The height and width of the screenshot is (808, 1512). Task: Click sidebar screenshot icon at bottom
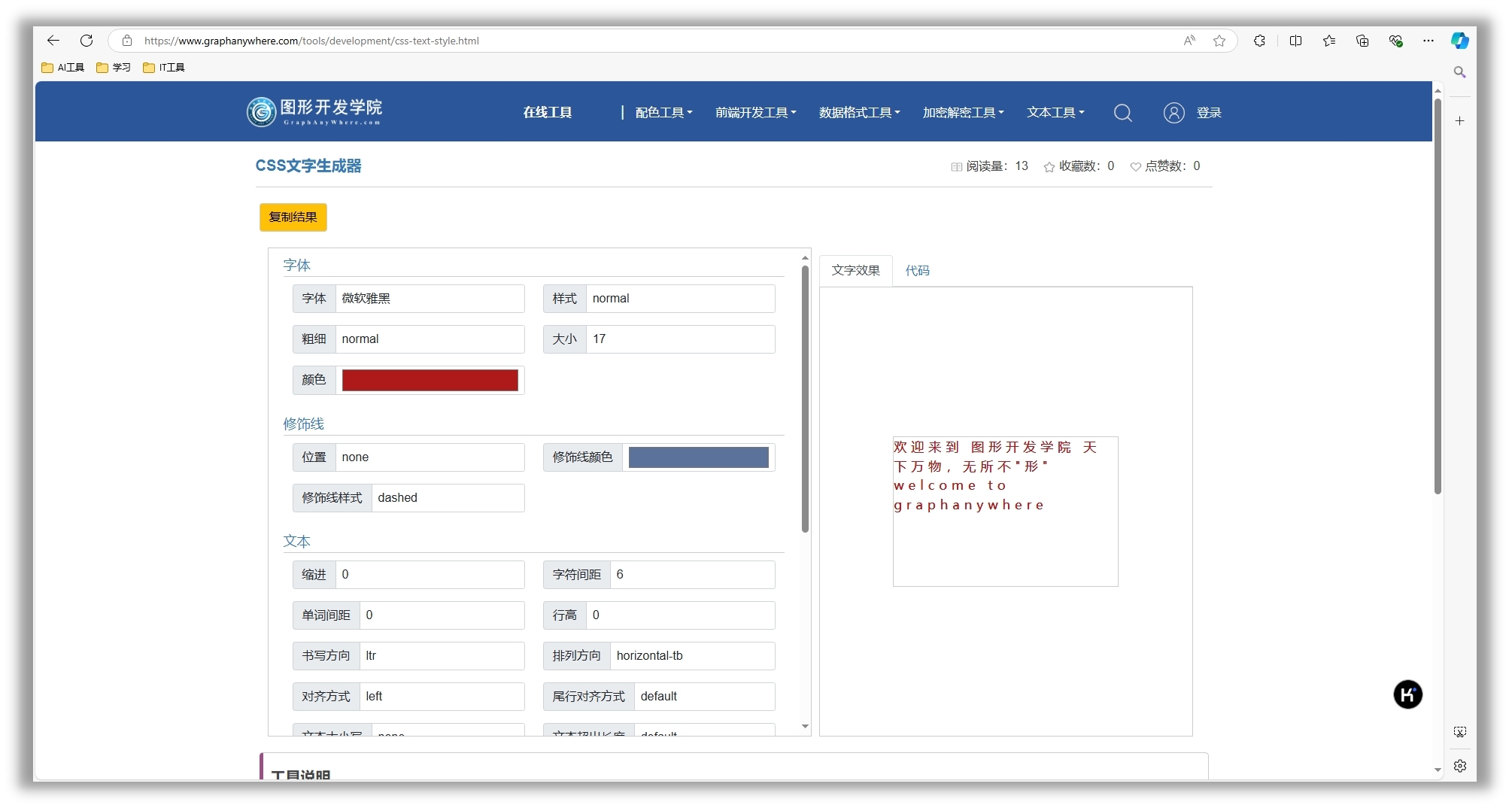[1459, 732]
